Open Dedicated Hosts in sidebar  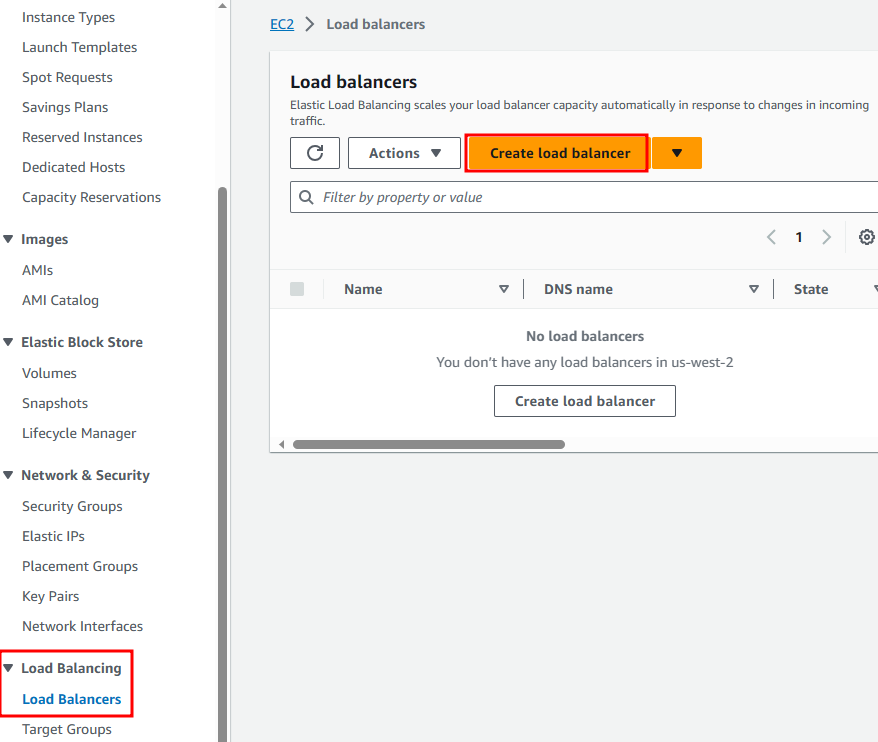(x=73, y=167)
